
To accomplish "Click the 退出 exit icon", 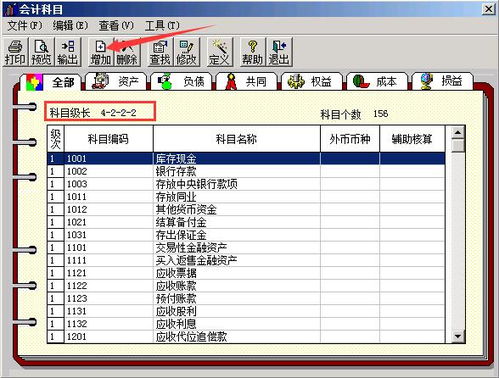I will [x=279, y=52].
